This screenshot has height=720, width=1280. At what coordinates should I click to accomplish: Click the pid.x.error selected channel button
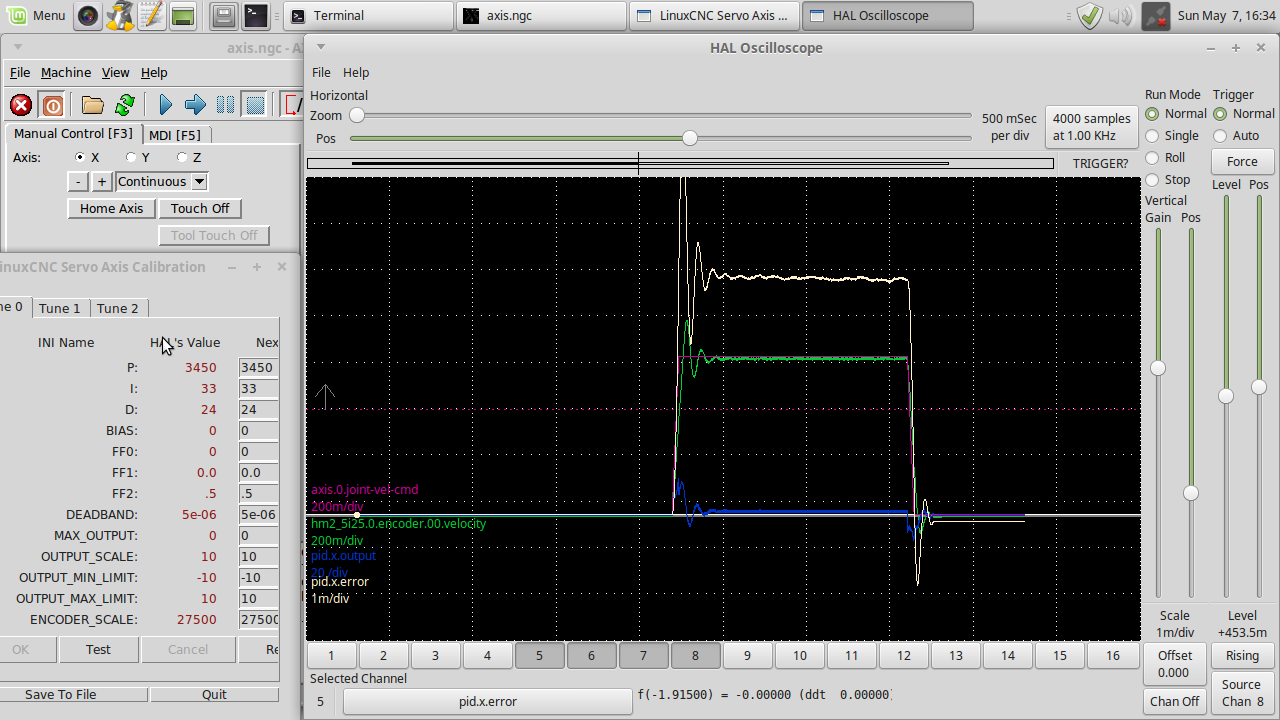(x=488, y=701)
